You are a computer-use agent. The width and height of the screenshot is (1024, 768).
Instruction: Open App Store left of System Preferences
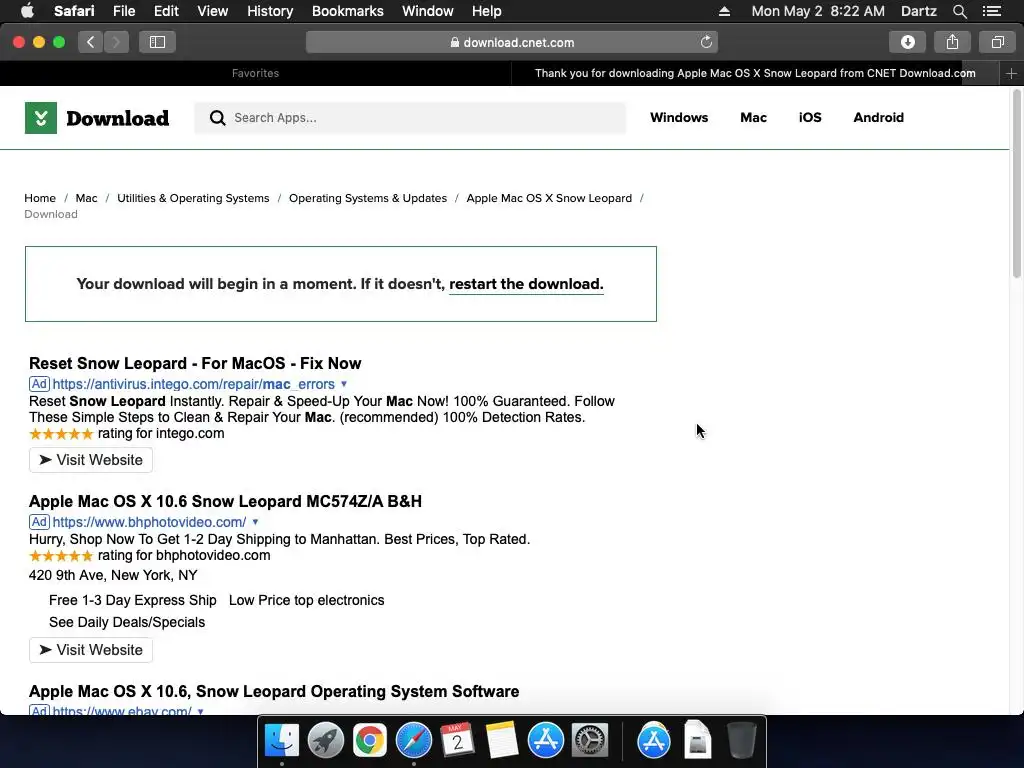[x=545, y=741]
